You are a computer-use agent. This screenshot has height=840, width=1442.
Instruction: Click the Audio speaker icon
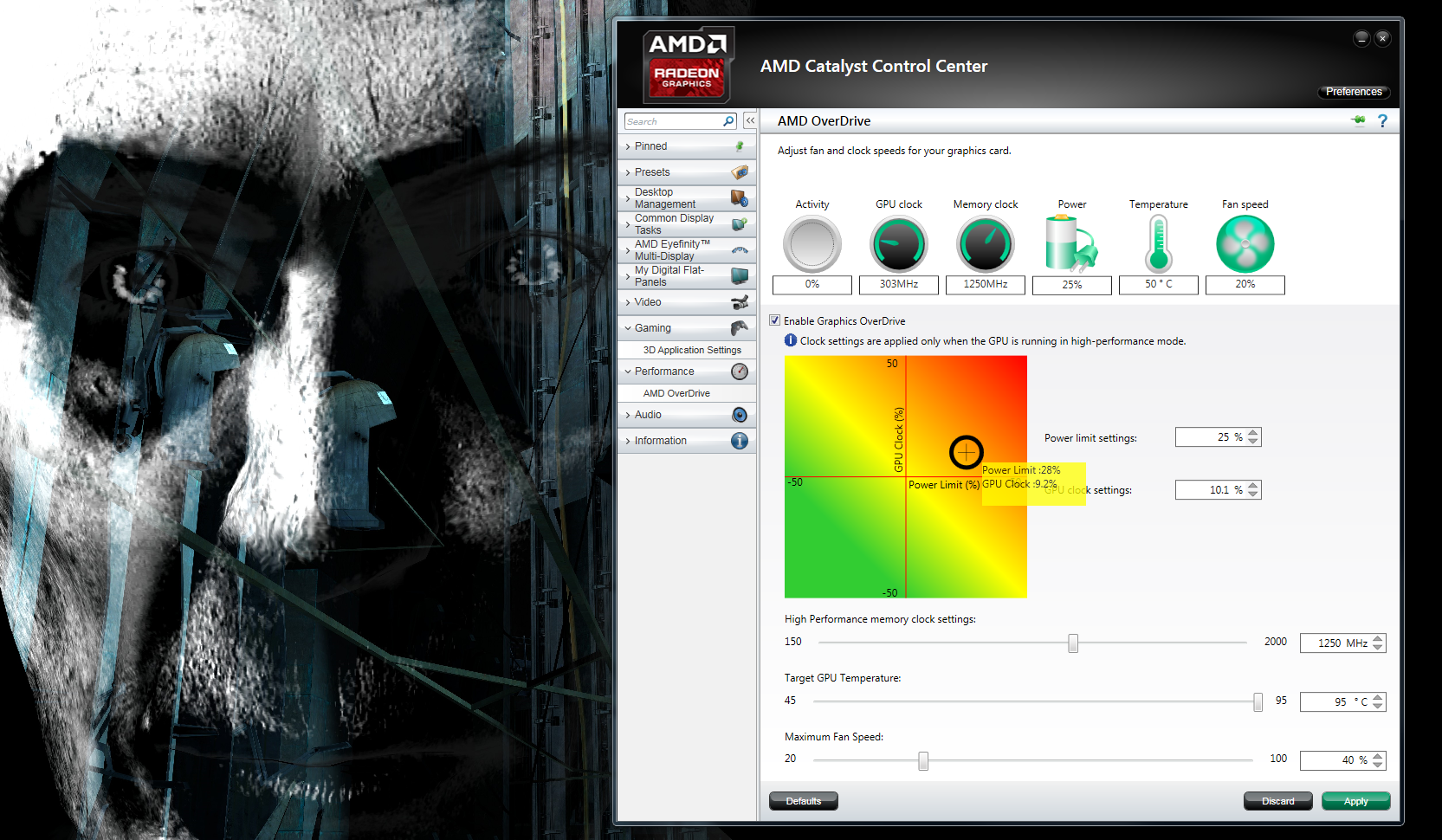pos(740,415)
